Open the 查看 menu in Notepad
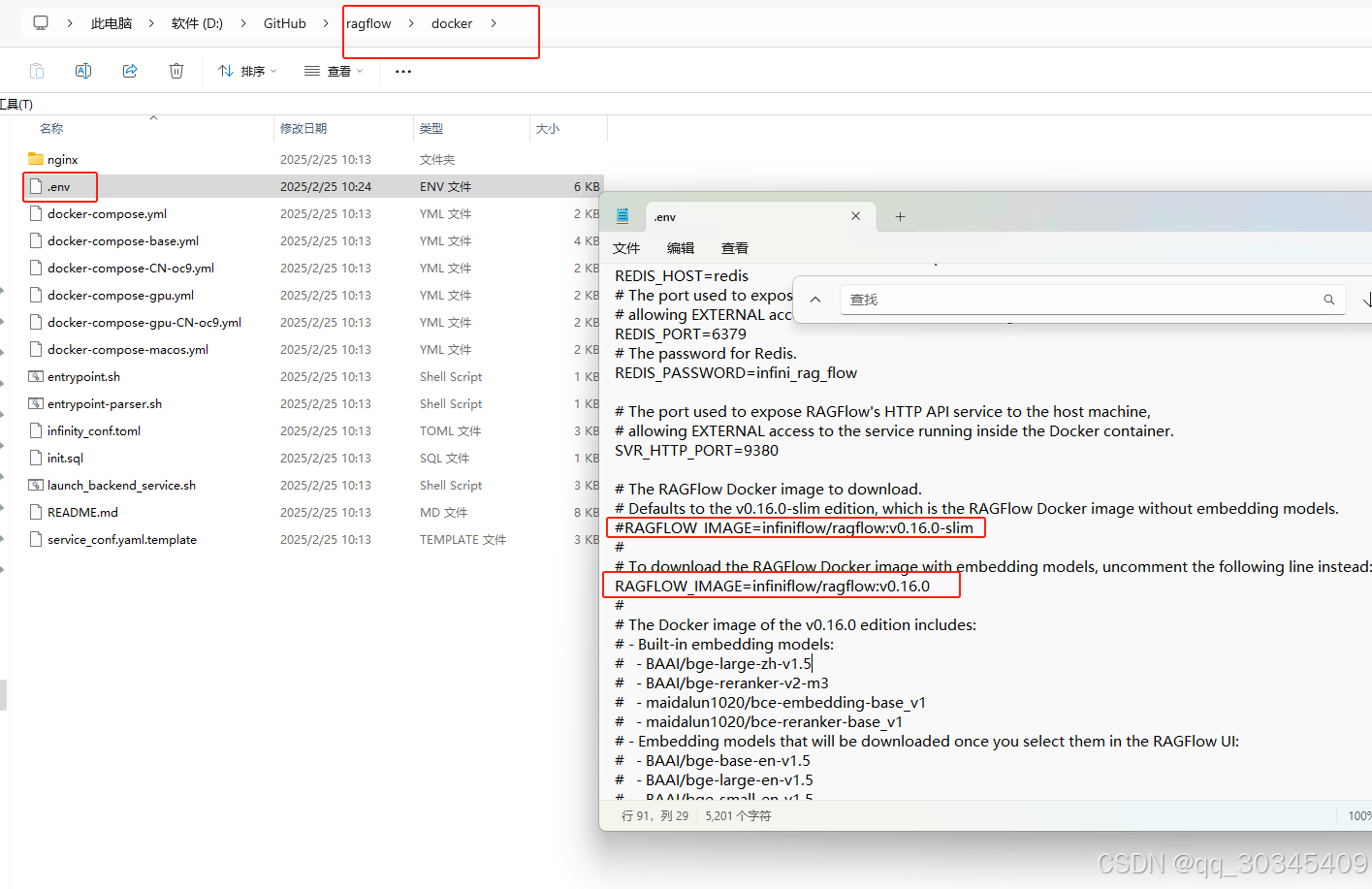Image resolution: width=1372 pixels, height=889 pixels. 735,248
